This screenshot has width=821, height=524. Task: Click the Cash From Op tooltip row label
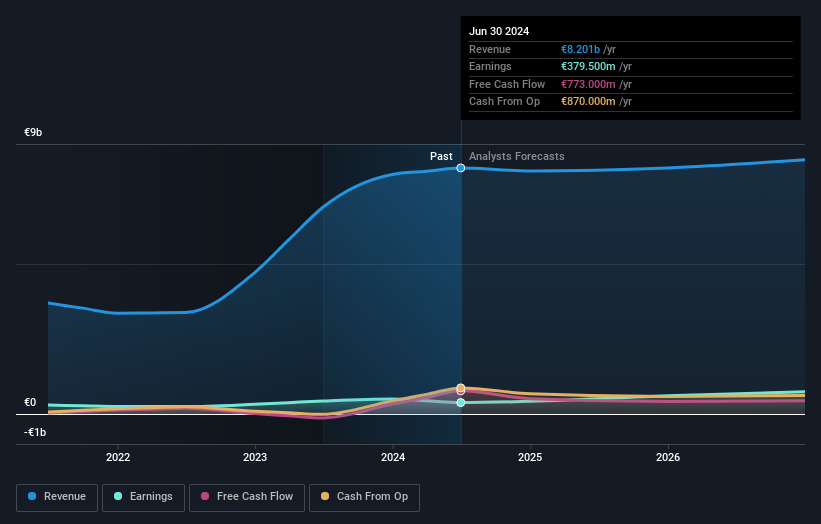504,102
